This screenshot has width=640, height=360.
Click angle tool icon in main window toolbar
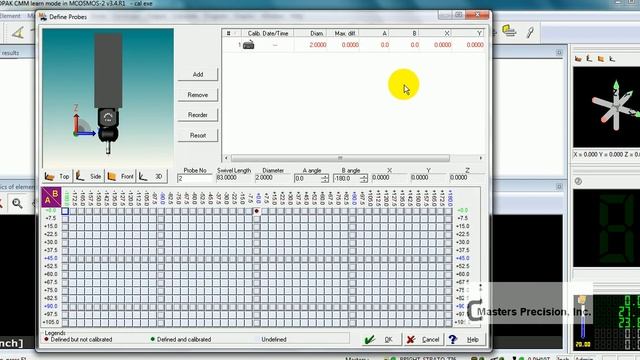pyautogui.click(x=18, y=33)
